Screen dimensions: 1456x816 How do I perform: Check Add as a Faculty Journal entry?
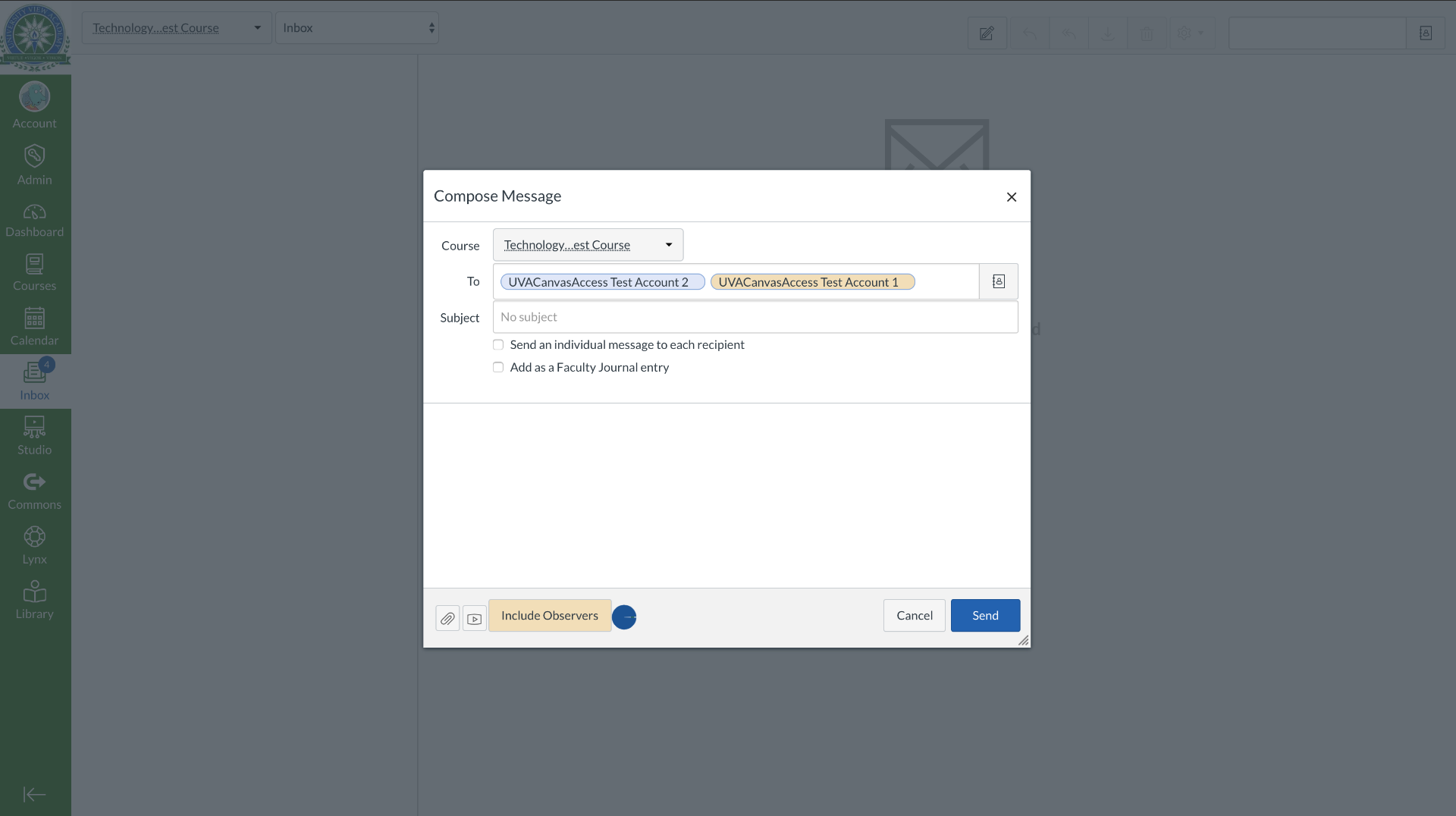[498, 368]
